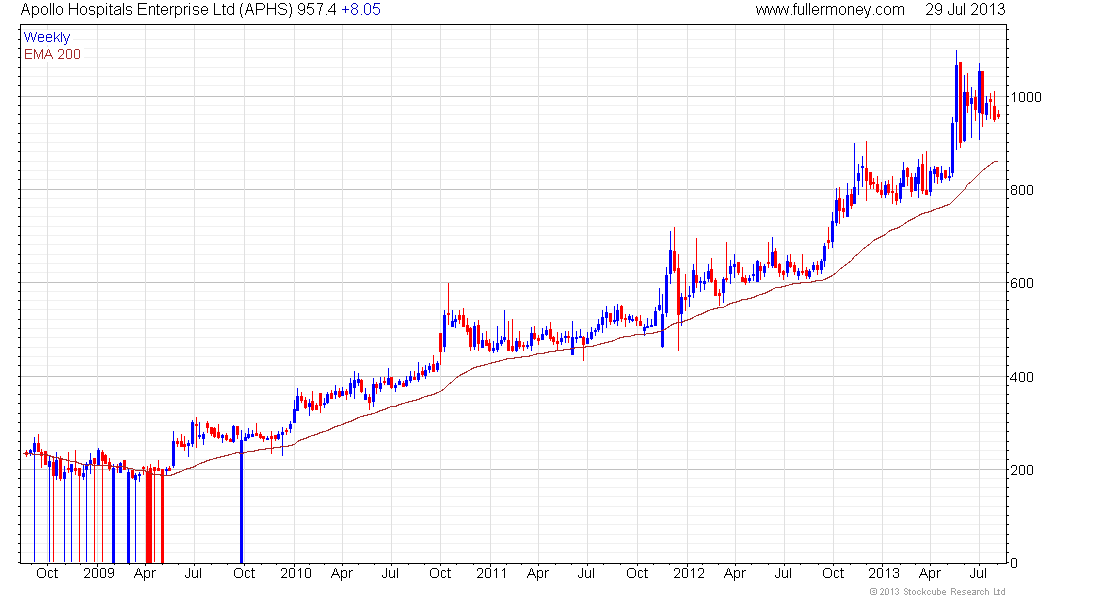Click the Apollo Hospitals Enterprise Ltd title
The width and height of the screenshot is (1100, 600).
coord(156,10)
